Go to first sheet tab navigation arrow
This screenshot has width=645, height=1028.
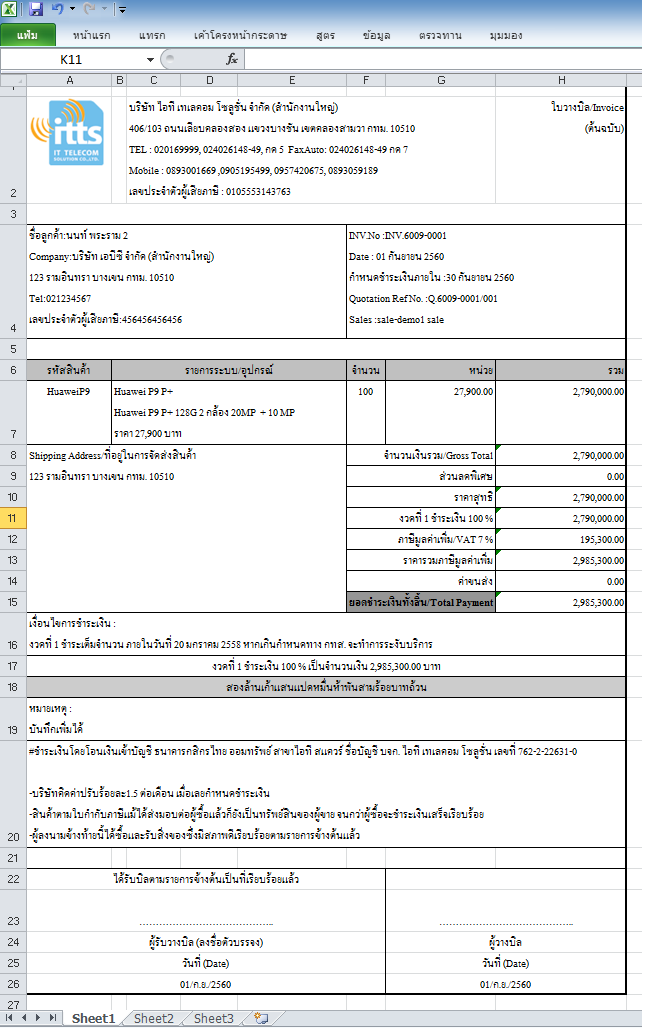tap(9, 1018)
